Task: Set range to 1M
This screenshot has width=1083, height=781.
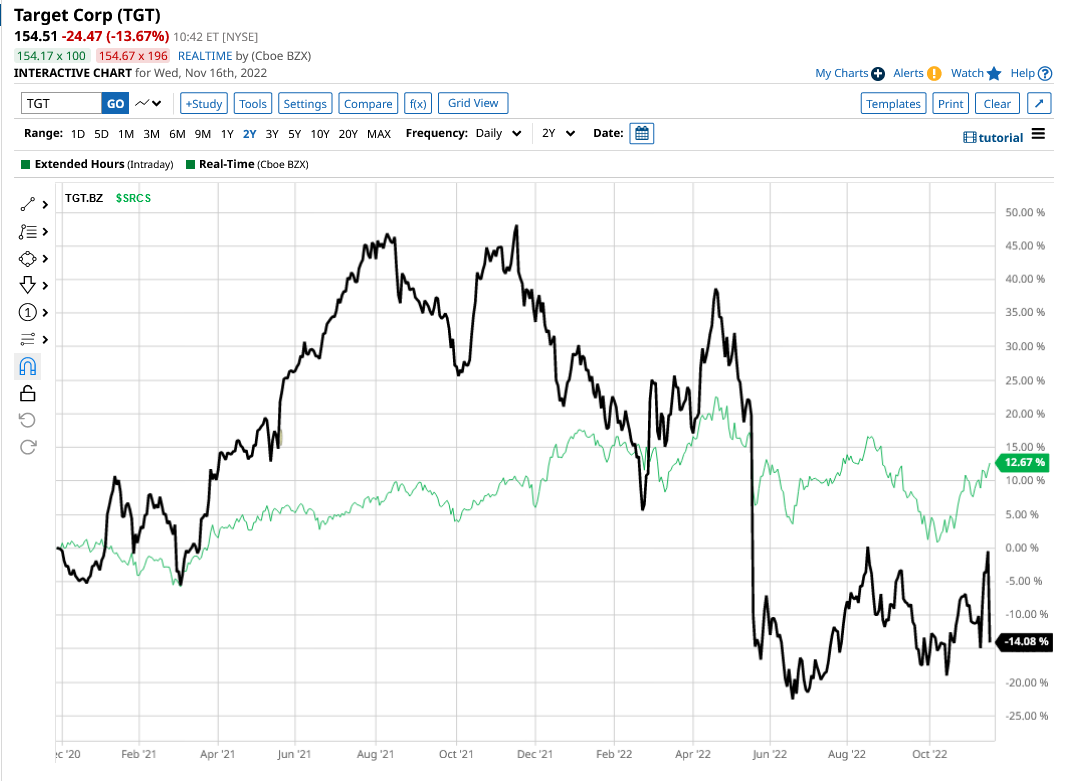Action: (126, 134)
